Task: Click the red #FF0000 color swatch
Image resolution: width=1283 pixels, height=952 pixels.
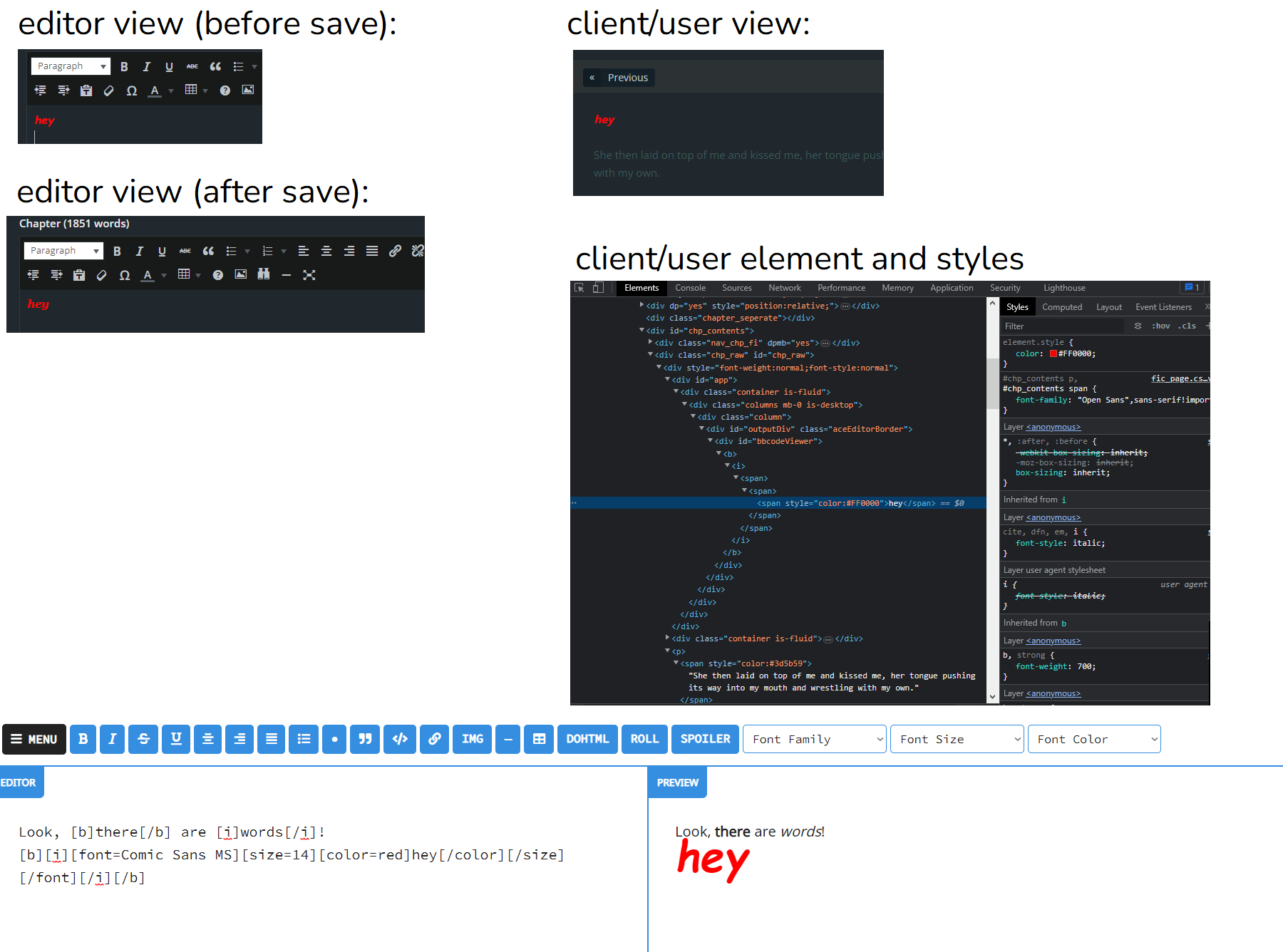Action: pyautogui.click(x=1053, y=353)
